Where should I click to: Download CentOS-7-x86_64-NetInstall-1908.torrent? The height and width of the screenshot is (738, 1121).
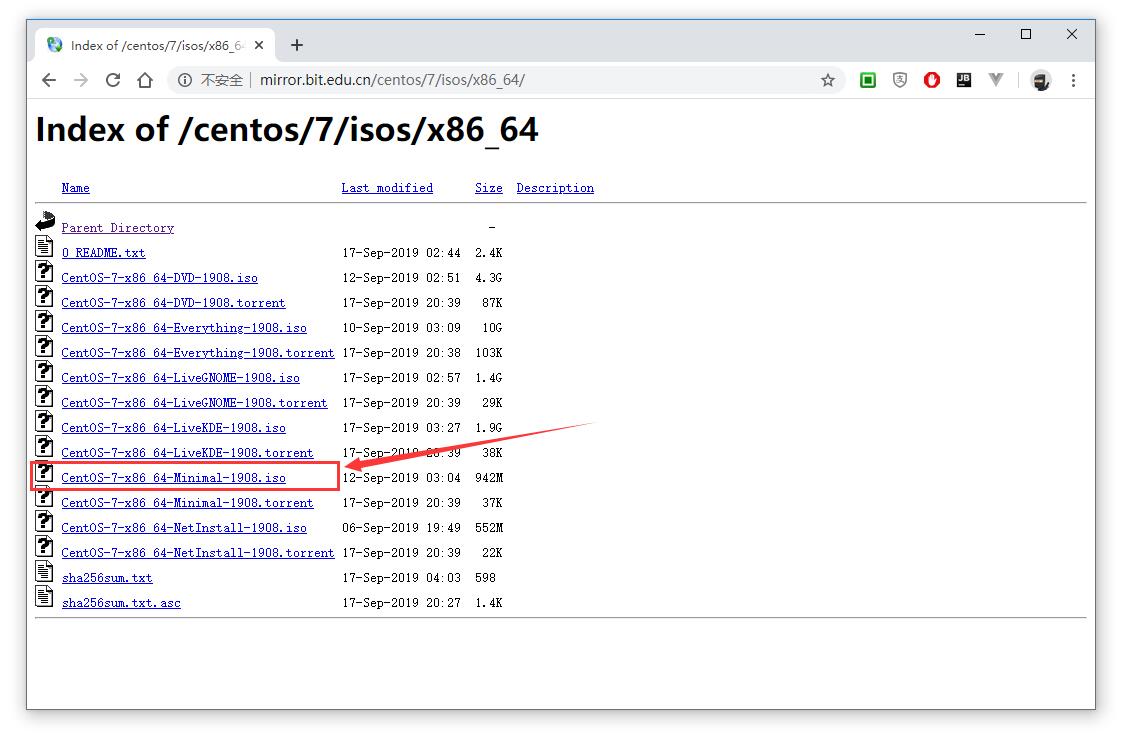[x=198, y=553]
